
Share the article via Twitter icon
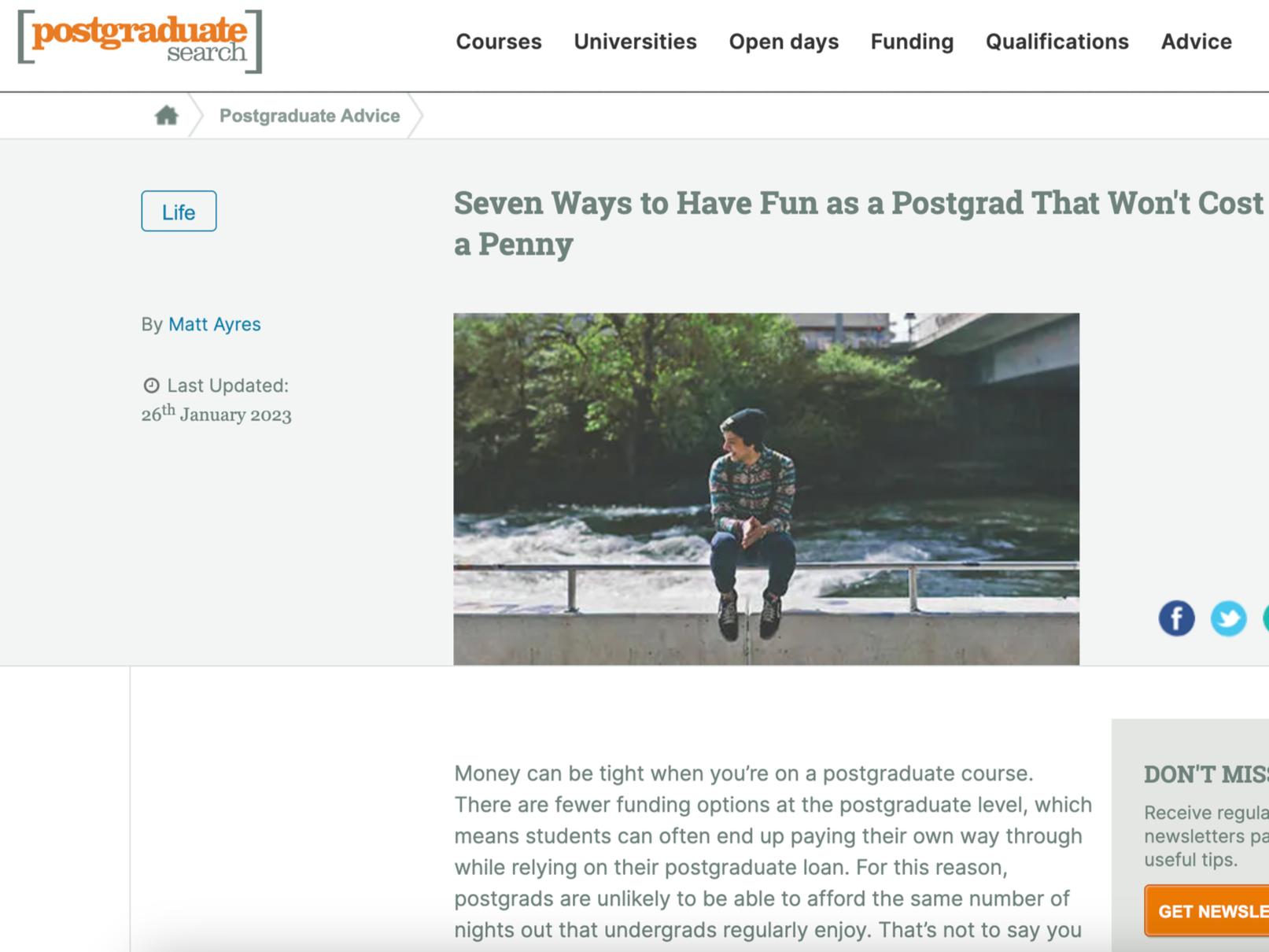[1228, 618]
